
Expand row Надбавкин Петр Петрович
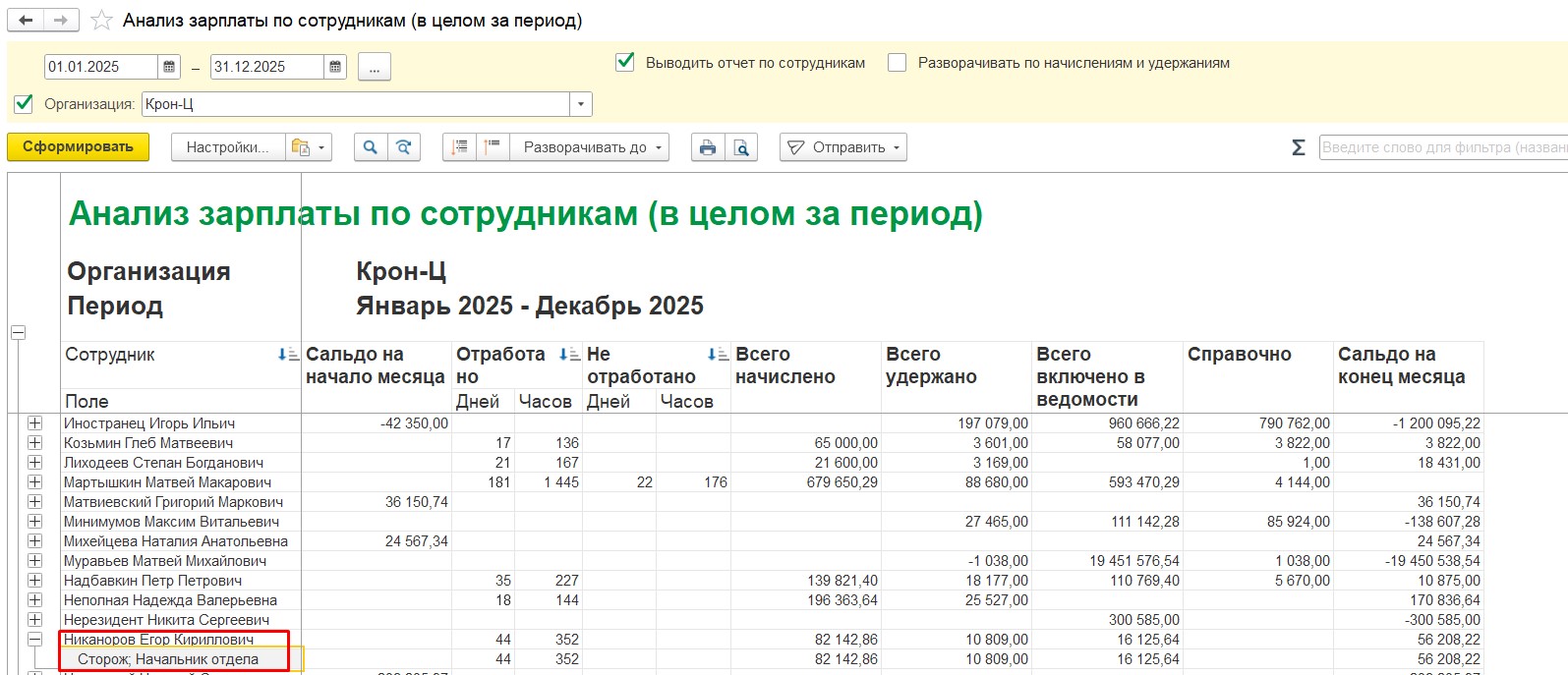click(35, 581)
